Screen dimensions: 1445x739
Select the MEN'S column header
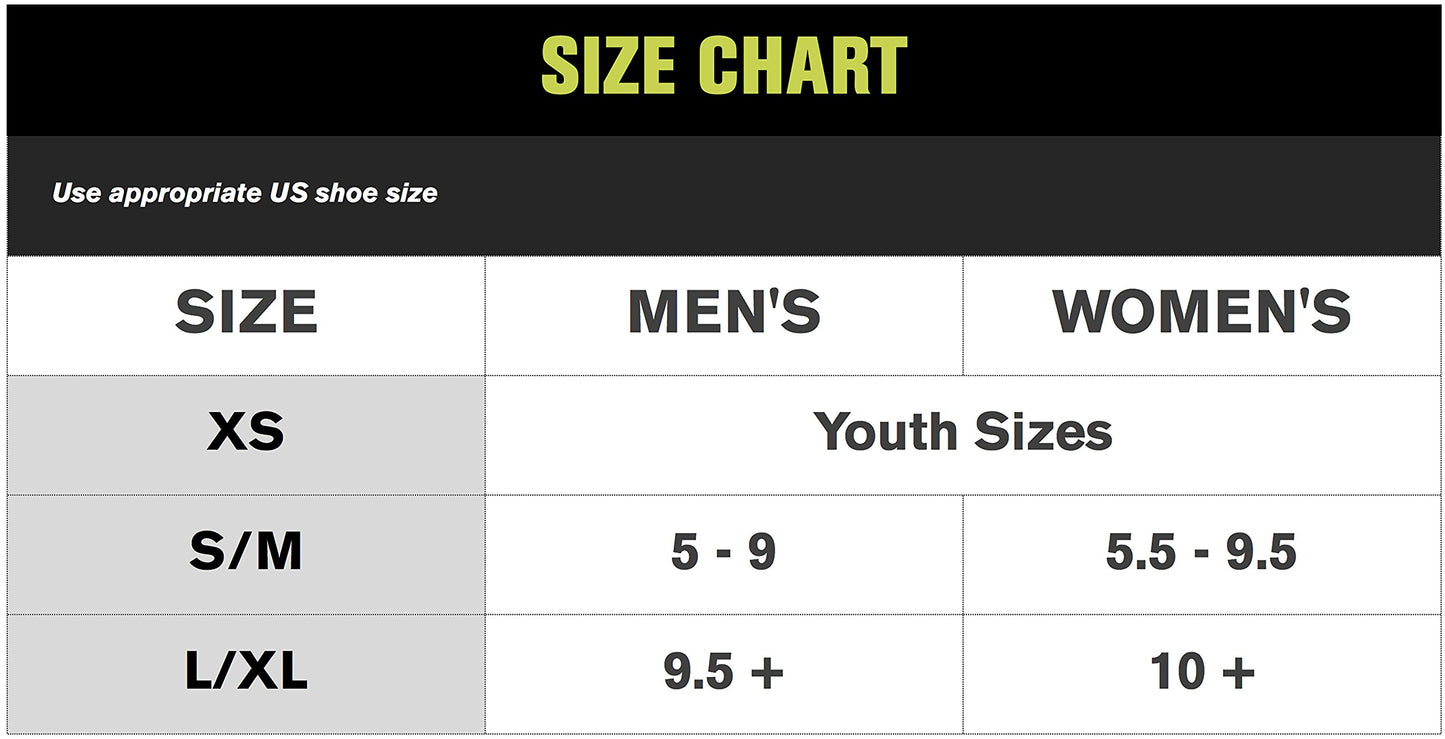point(724,313)
